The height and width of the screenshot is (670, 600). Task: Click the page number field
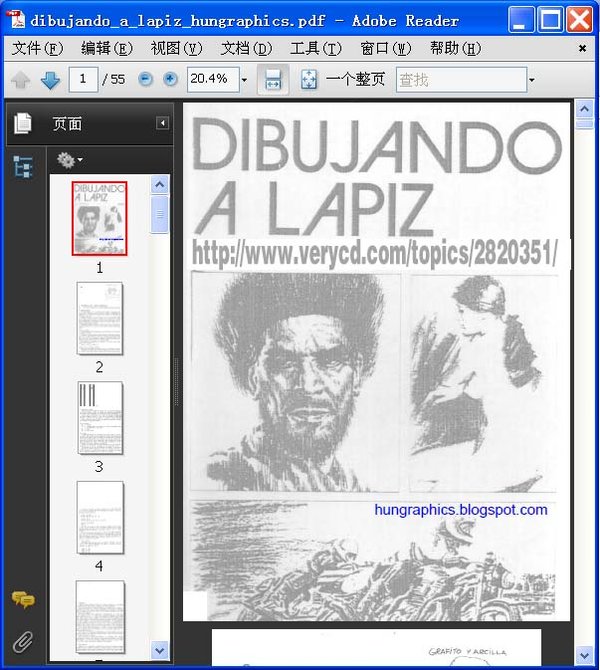pyautogui.click(x=83, y=79)
